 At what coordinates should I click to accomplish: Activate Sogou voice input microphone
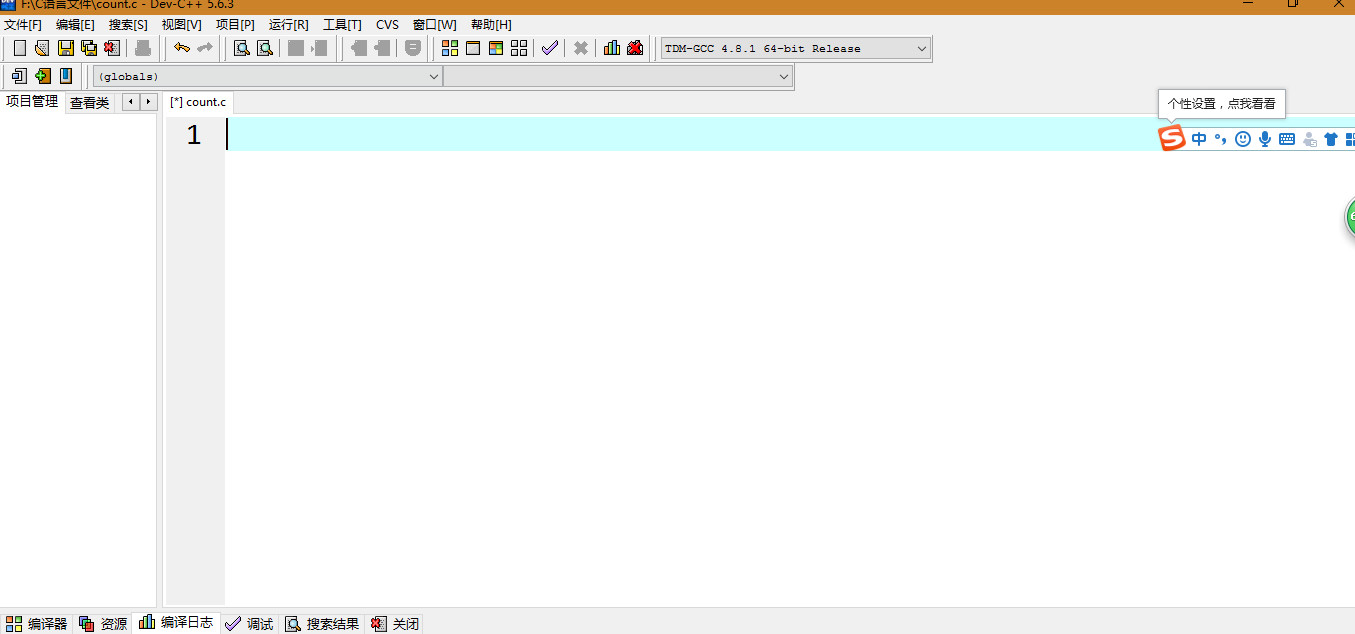[x=1265, y=139]
